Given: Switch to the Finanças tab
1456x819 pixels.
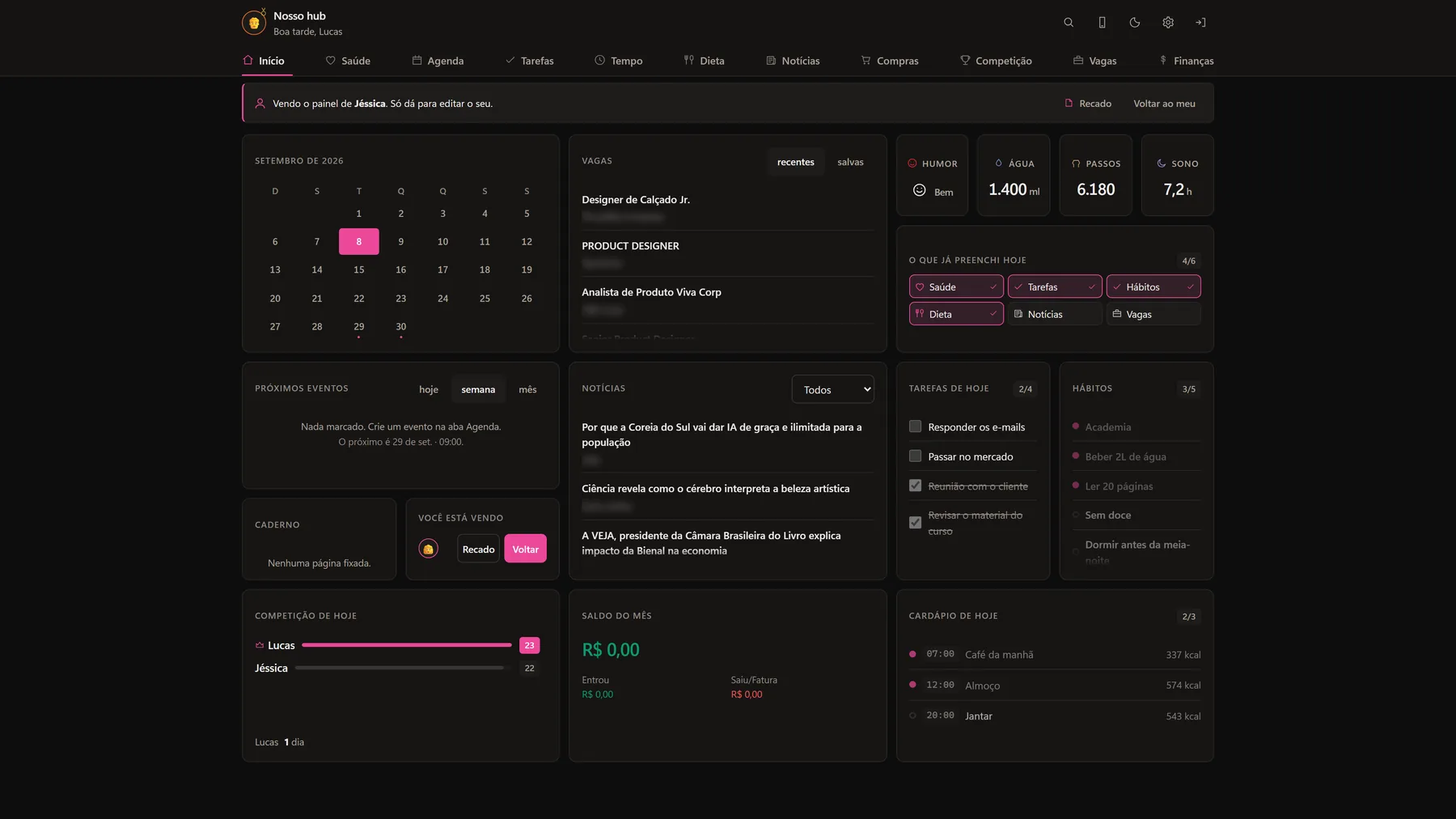Looking at the screenshot, I should click(x=1187, y=61).
